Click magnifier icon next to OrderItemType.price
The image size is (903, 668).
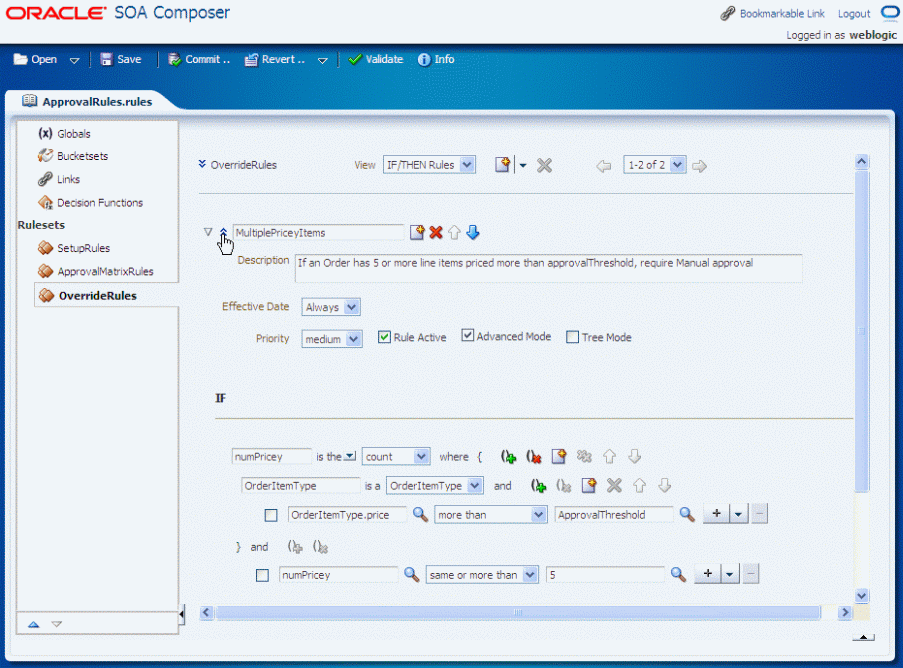point(420,514)
